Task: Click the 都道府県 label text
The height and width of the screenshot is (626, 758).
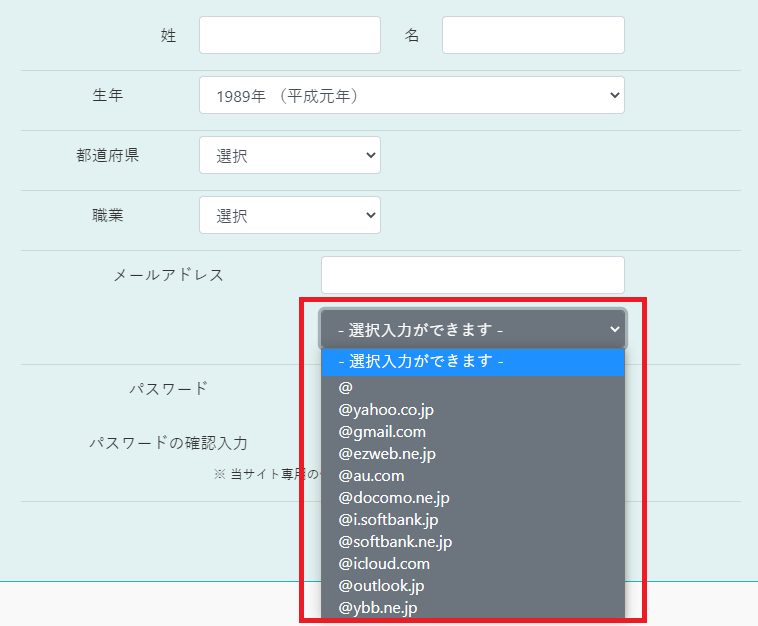Action: [x=108, y=155]
